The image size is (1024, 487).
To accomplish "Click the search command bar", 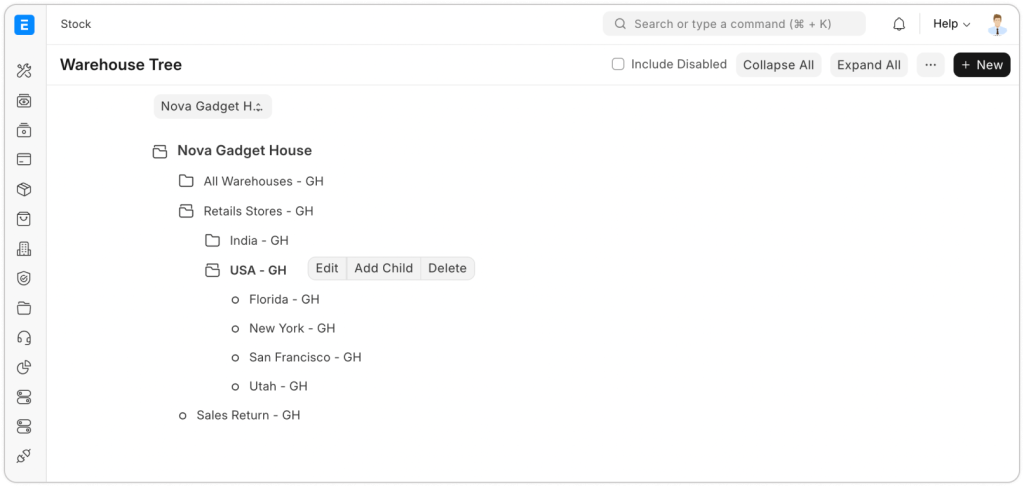I will (733, 24).
